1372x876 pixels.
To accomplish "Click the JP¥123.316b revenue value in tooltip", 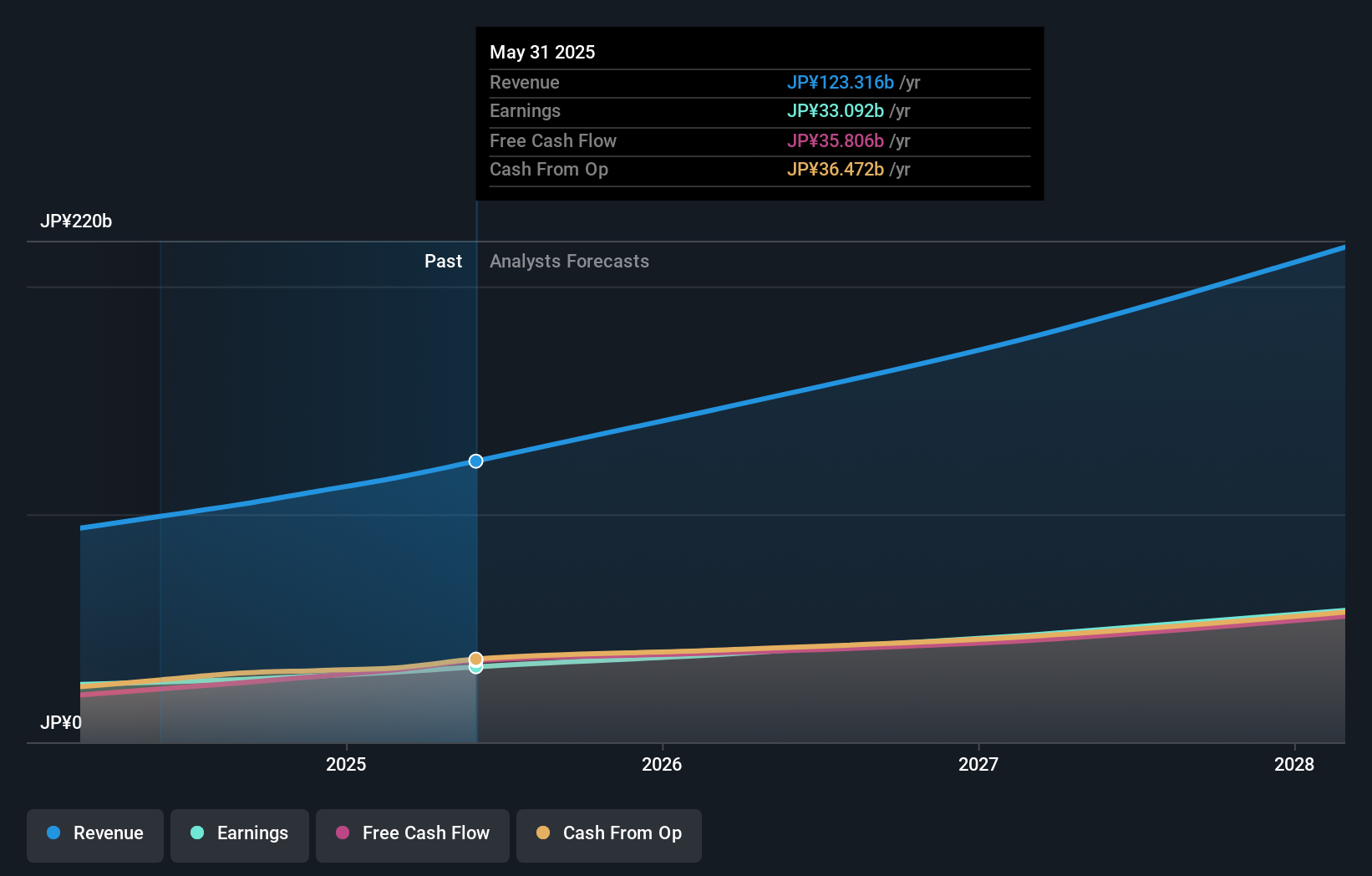I will [841, 82].
